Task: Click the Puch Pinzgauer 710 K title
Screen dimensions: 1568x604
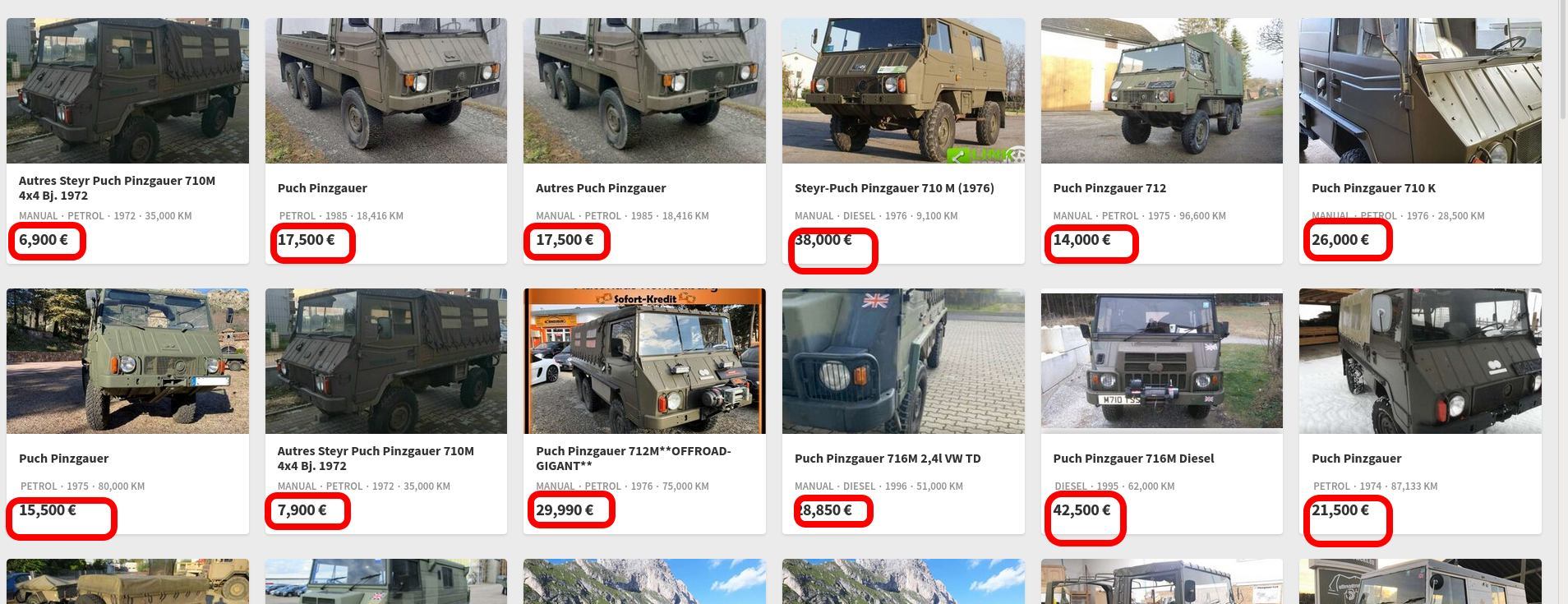Action: click(x=1373, y=188)
